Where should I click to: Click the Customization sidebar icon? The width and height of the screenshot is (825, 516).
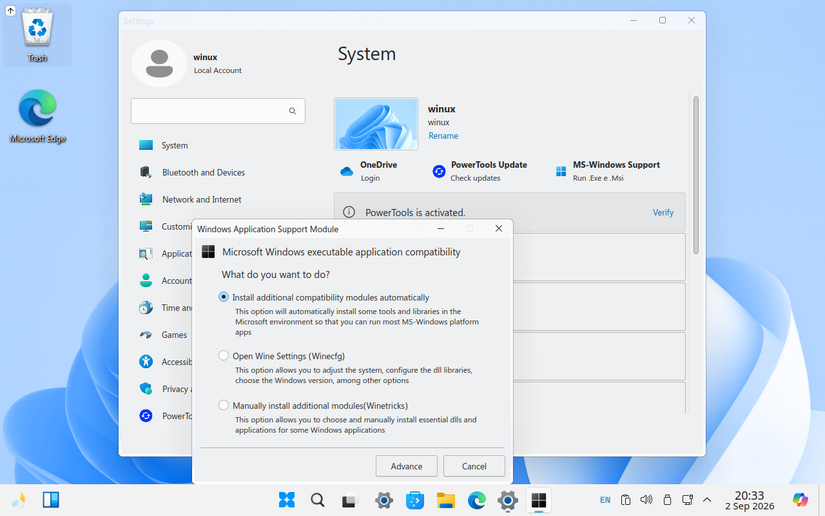[146, 226]
